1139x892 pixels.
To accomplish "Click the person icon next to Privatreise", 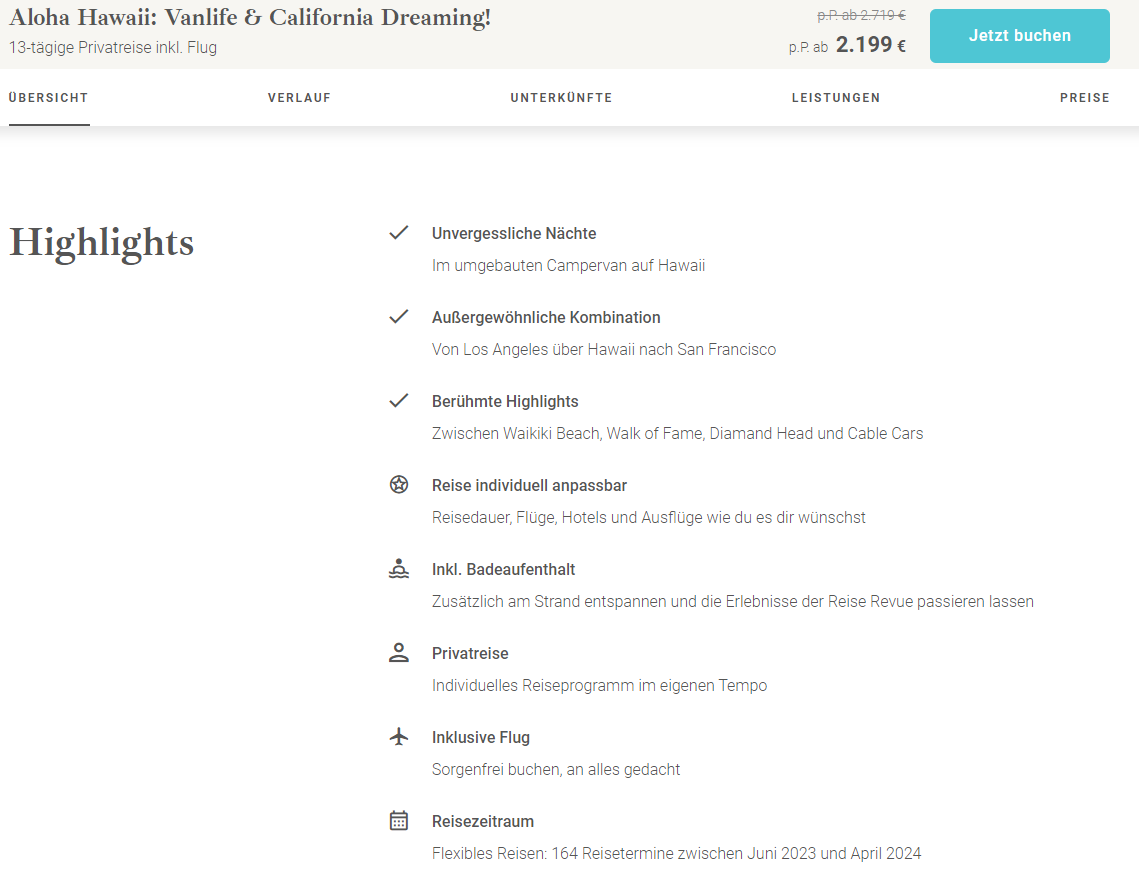I will (x=399, y=652).
